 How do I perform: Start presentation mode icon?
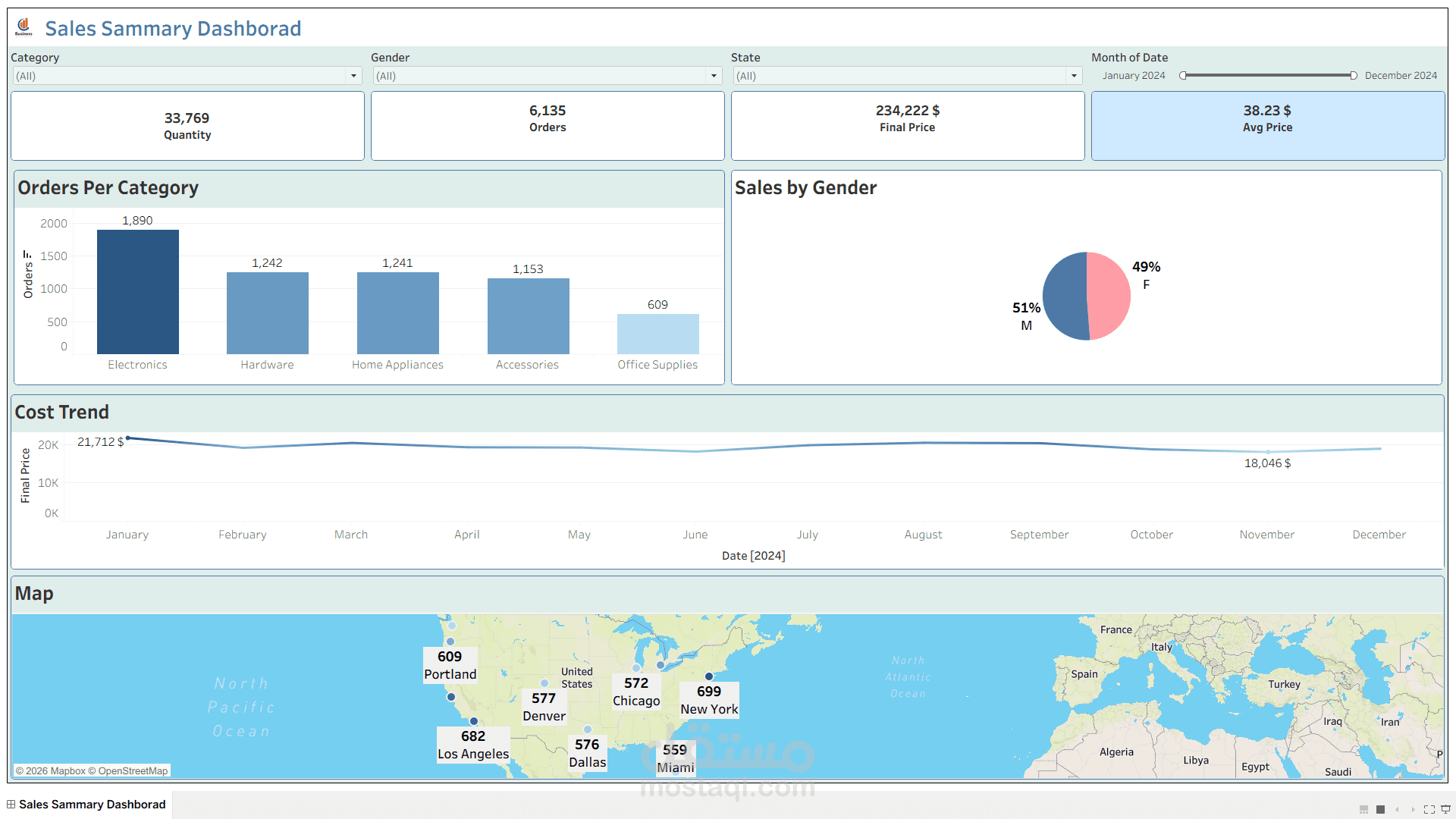(x=1445, y=809)
